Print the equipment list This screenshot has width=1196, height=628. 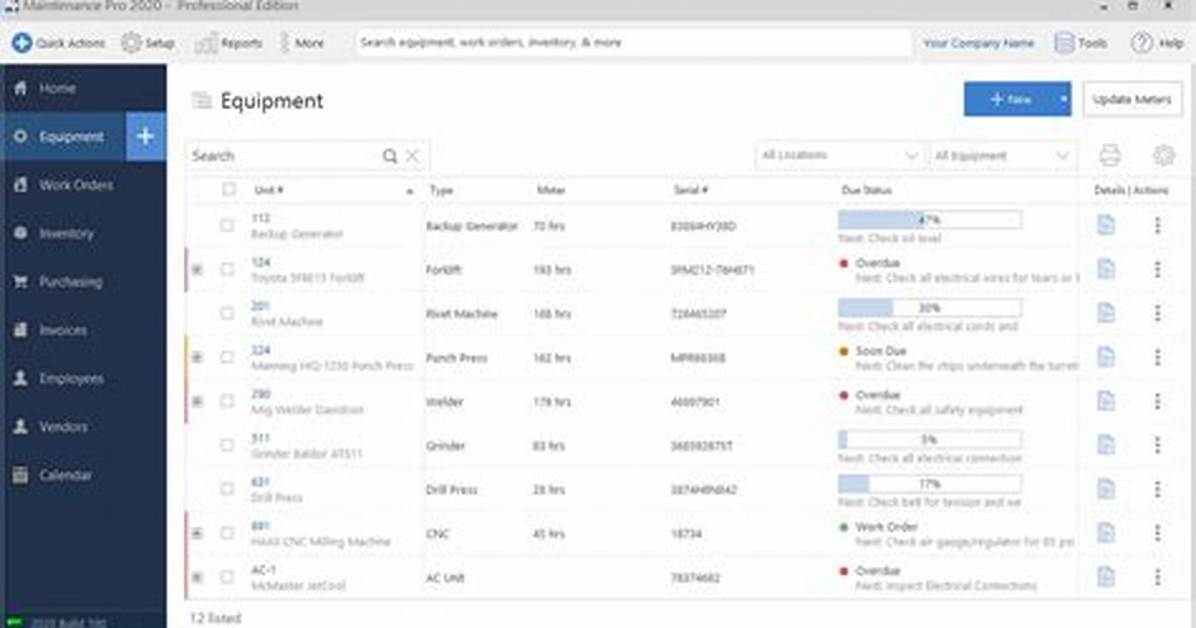coord(1110,156)
